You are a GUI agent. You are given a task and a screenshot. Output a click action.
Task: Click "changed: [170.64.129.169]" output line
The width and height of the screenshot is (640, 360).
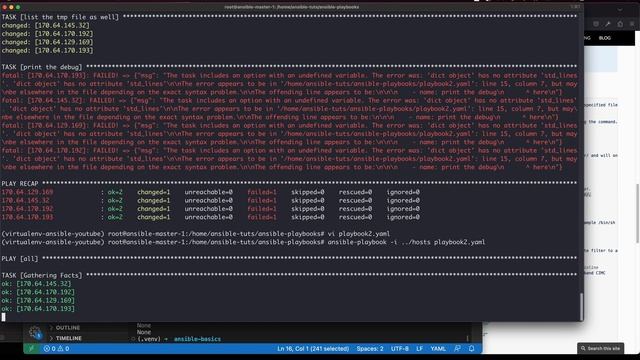point(47,42)
